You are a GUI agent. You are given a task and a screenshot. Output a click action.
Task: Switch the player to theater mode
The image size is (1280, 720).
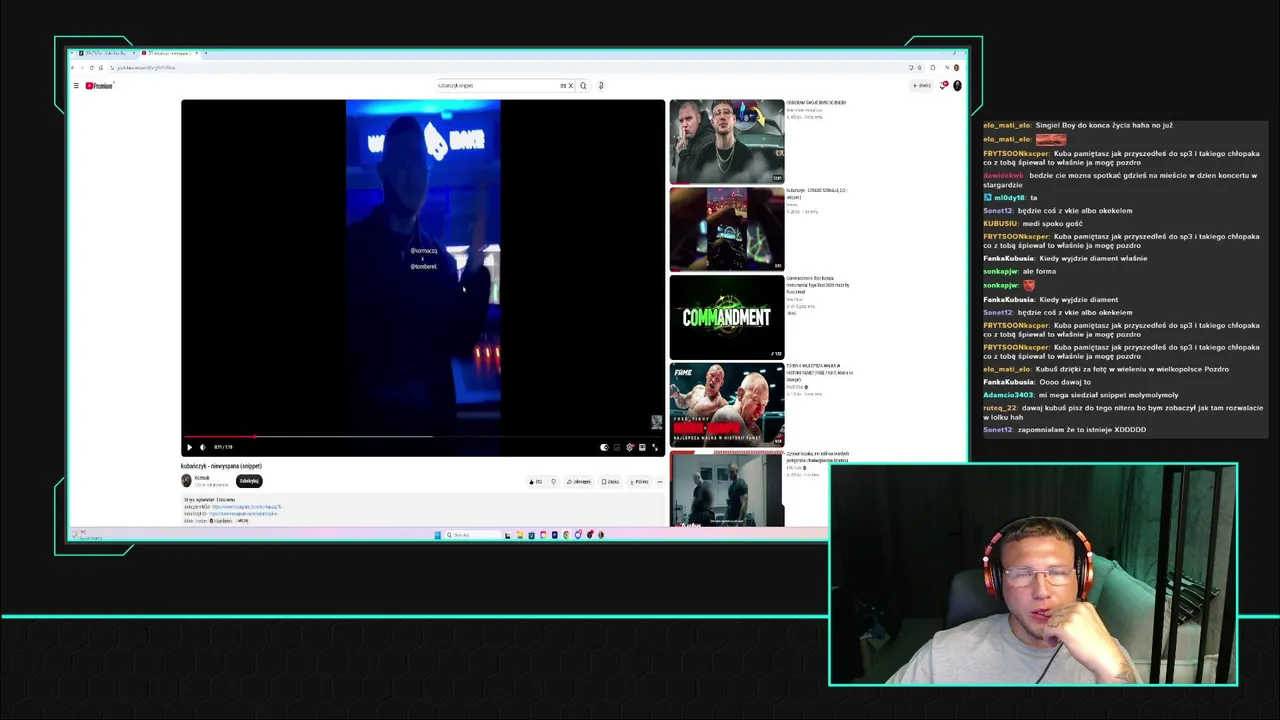coord(642,447)
